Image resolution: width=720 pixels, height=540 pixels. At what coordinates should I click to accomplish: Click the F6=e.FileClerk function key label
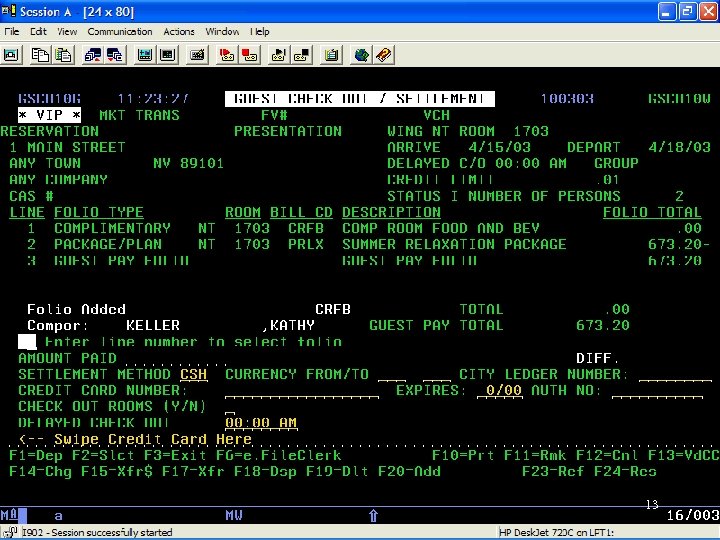pos(279,456)
